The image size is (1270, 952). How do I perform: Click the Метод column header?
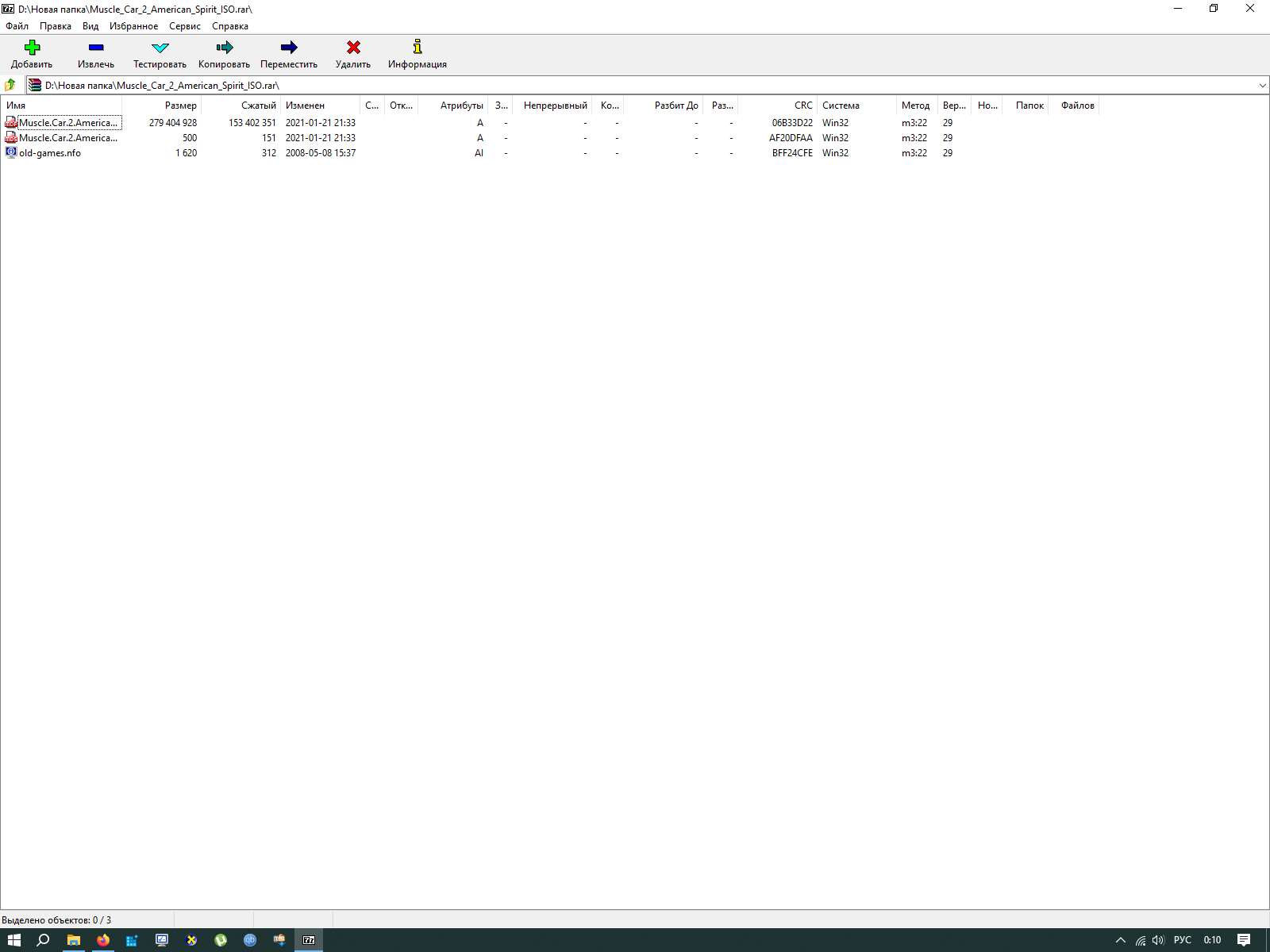918,106
